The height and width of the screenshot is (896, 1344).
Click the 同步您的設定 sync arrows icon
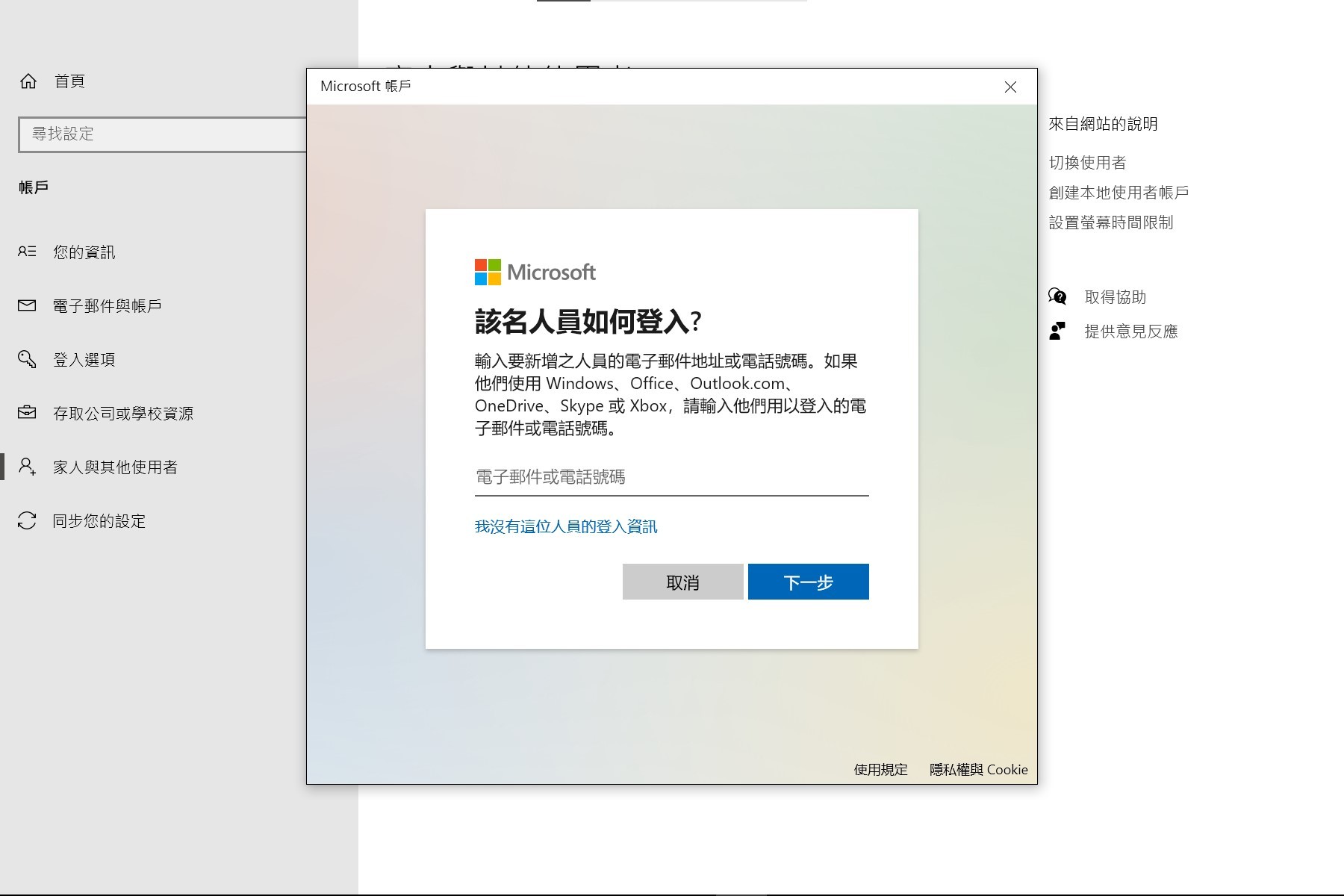point(27,520)
